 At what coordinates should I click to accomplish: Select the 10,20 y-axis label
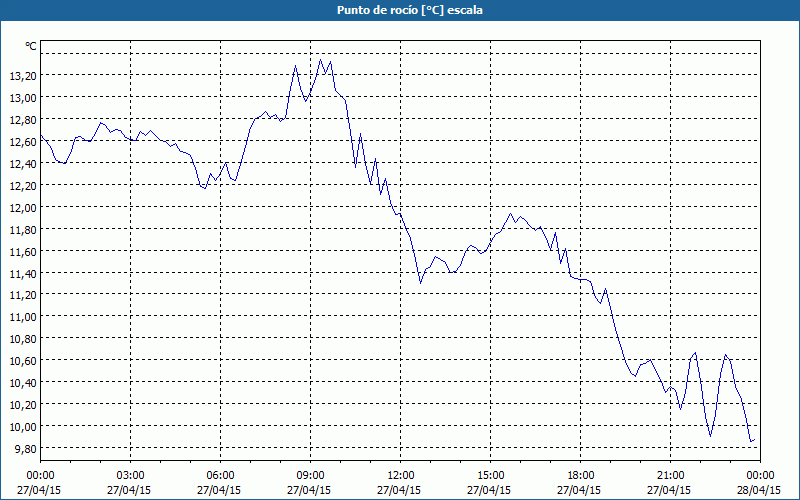coord(22,405)
